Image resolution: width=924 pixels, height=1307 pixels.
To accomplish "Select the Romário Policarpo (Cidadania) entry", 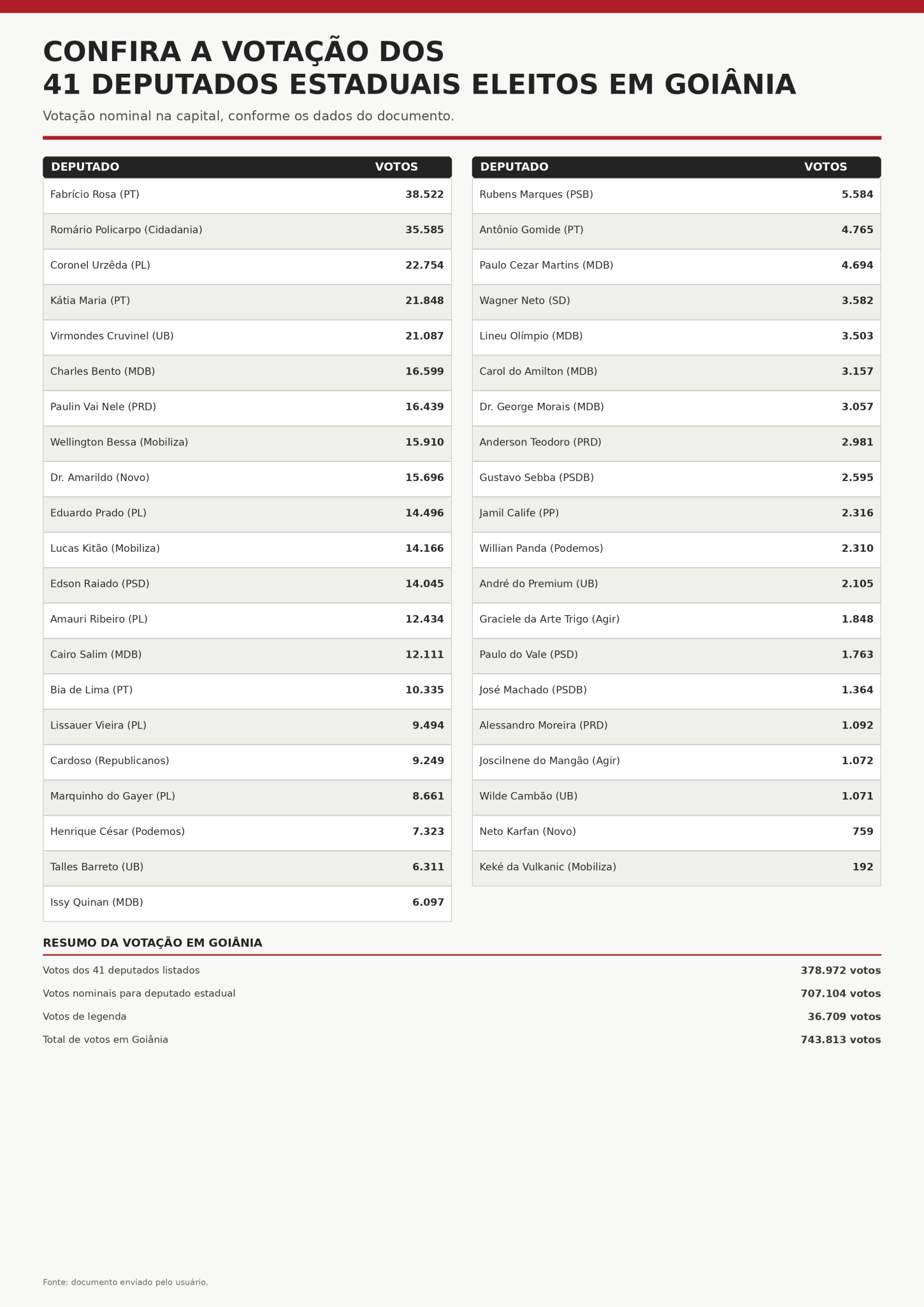I will (x=247, y=231).
